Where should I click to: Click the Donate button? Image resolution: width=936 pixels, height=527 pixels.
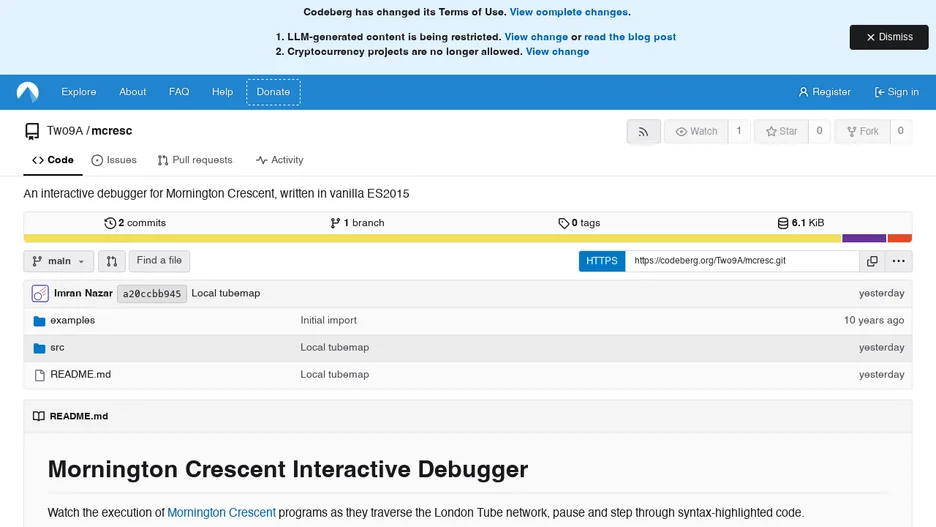273,92
